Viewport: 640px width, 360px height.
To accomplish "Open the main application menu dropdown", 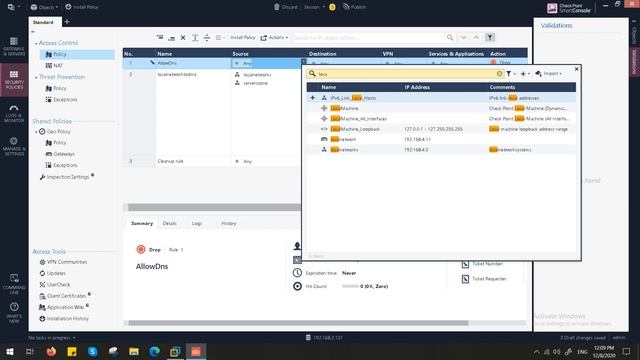I will coord(13,7).
